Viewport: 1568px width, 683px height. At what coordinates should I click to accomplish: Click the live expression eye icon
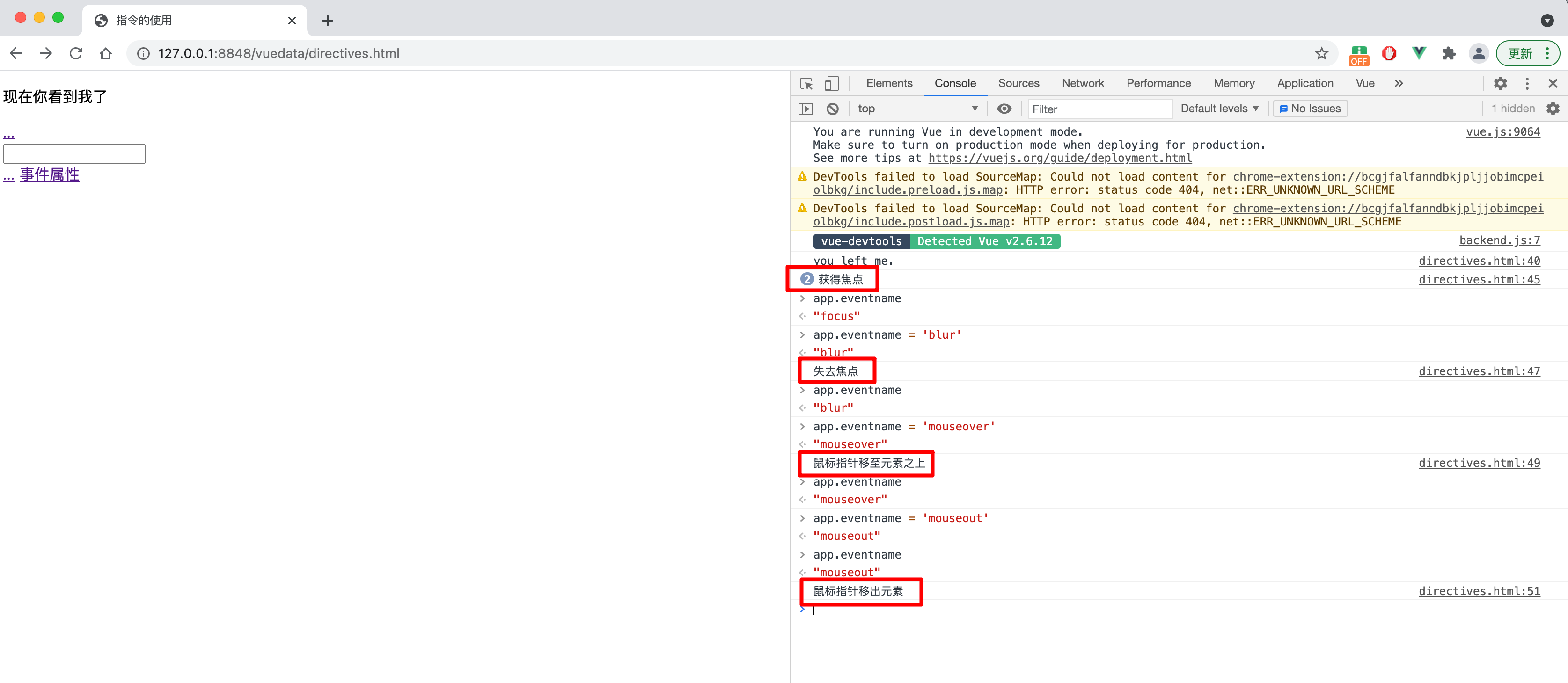point(1004,109)
